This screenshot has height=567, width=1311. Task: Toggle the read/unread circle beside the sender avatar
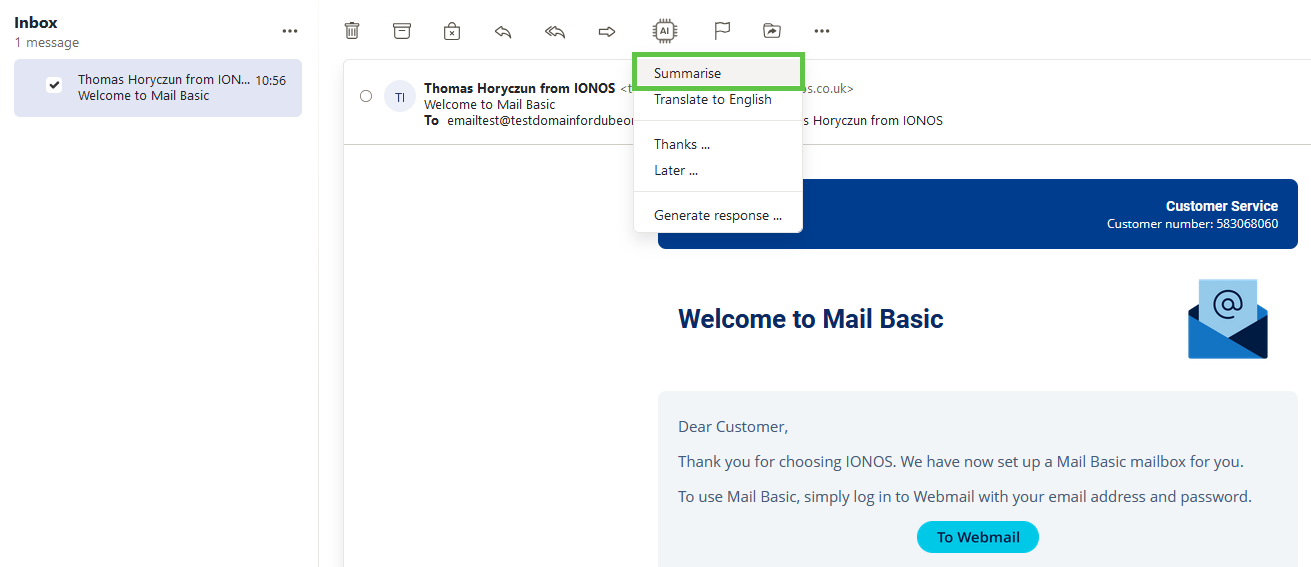(366, 96)
